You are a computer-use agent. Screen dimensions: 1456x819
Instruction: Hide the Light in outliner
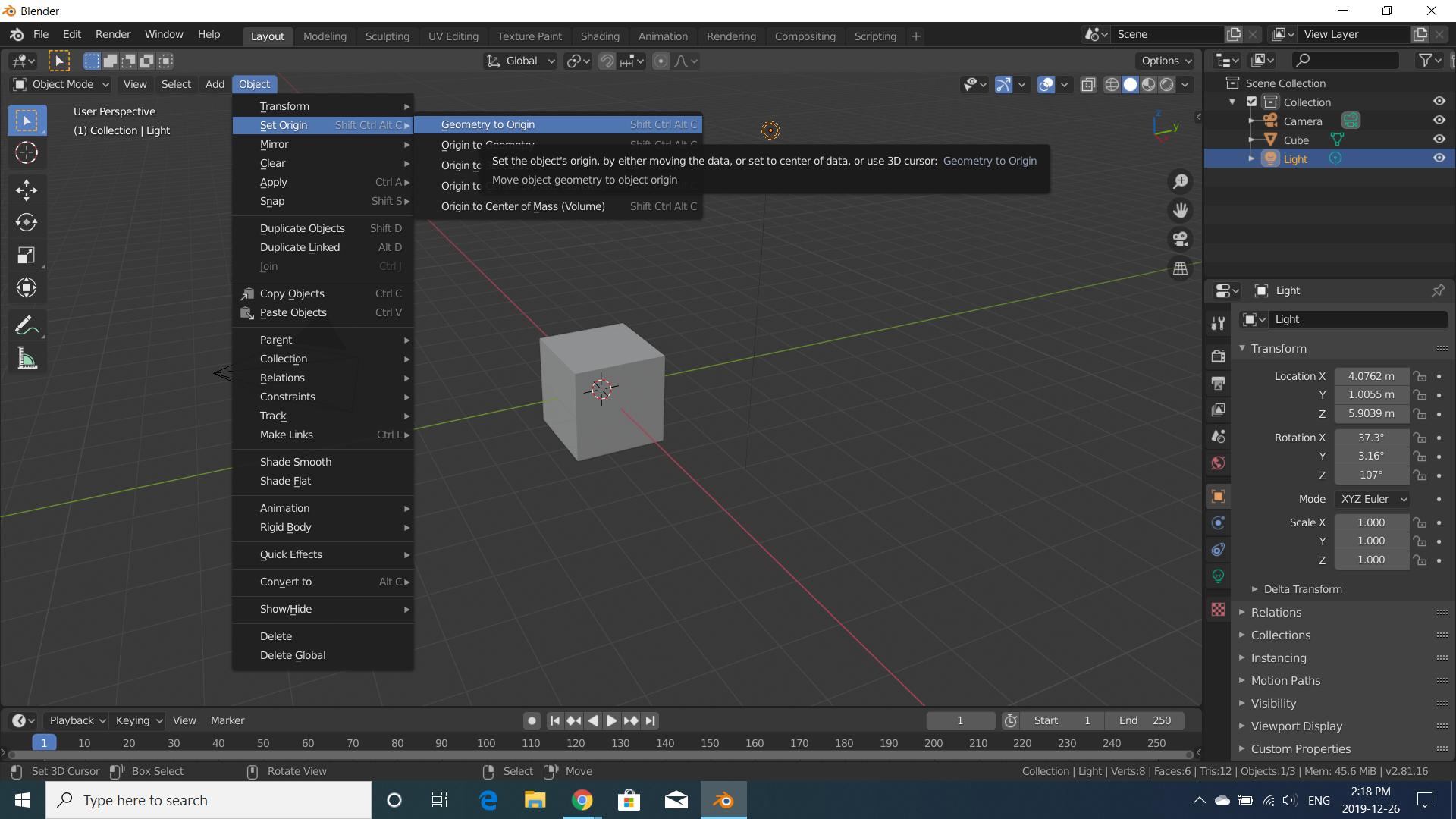pyautogui.click(x=1439, y=158)
